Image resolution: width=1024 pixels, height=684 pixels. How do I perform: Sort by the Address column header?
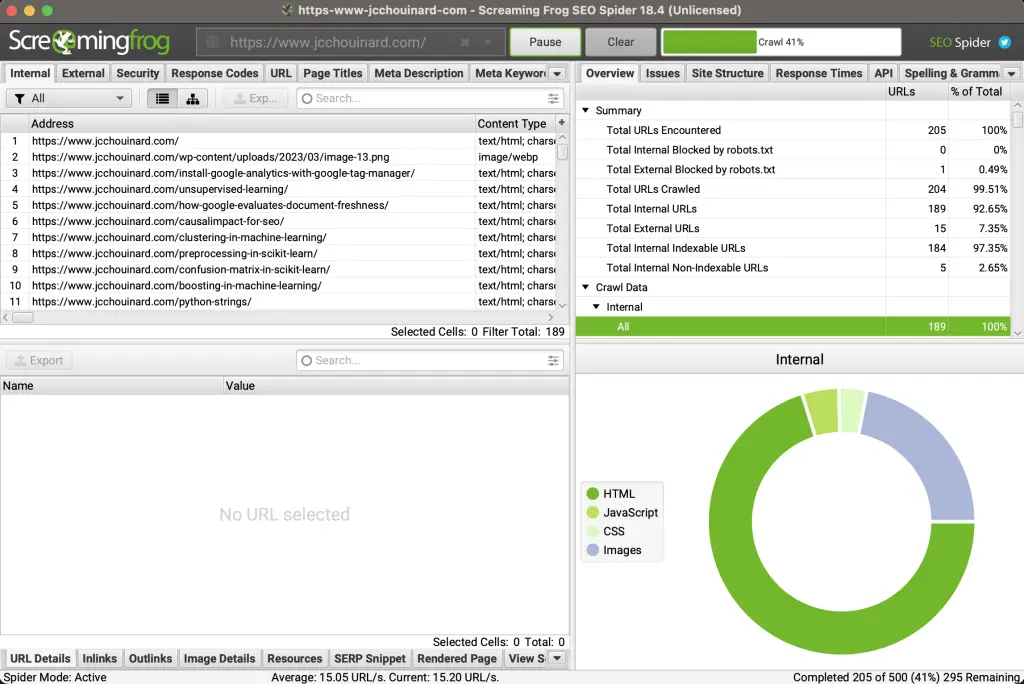tap(251, 123)
